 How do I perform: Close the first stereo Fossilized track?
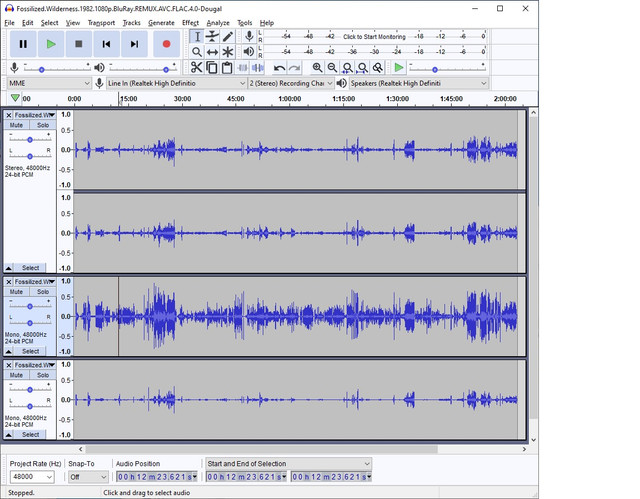[x=9, y=115]
